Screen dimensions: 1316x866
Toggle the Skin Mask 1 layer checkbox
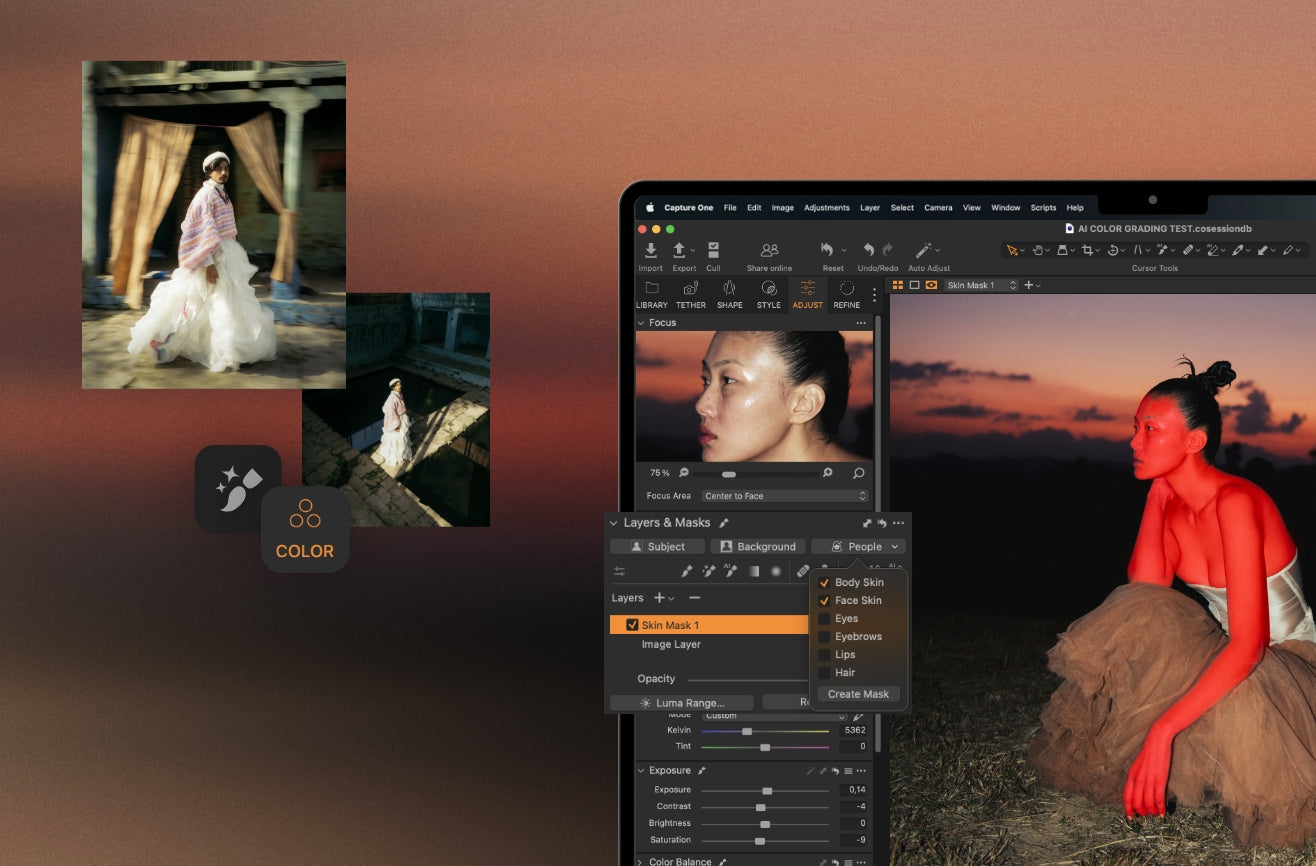(x=632, y=625)
